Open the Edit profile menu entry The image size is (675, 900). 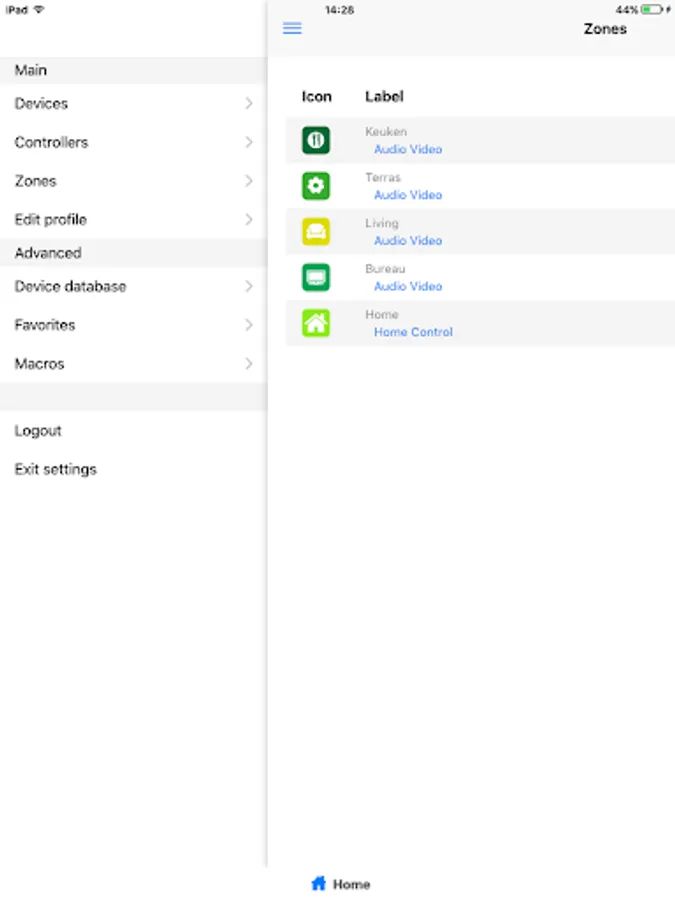[x=133, y=219]
